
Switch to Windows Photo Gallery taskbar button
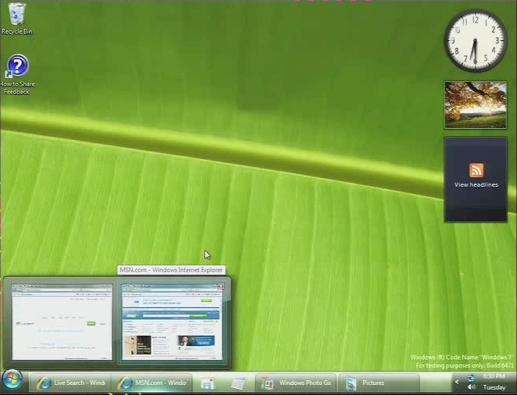tap(296, 383)
